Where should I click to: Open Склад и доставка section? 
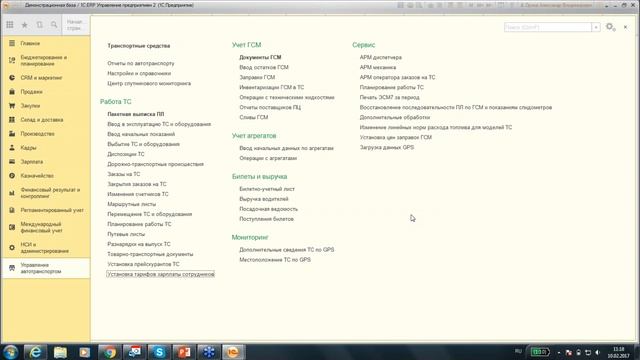pos(42,120)
